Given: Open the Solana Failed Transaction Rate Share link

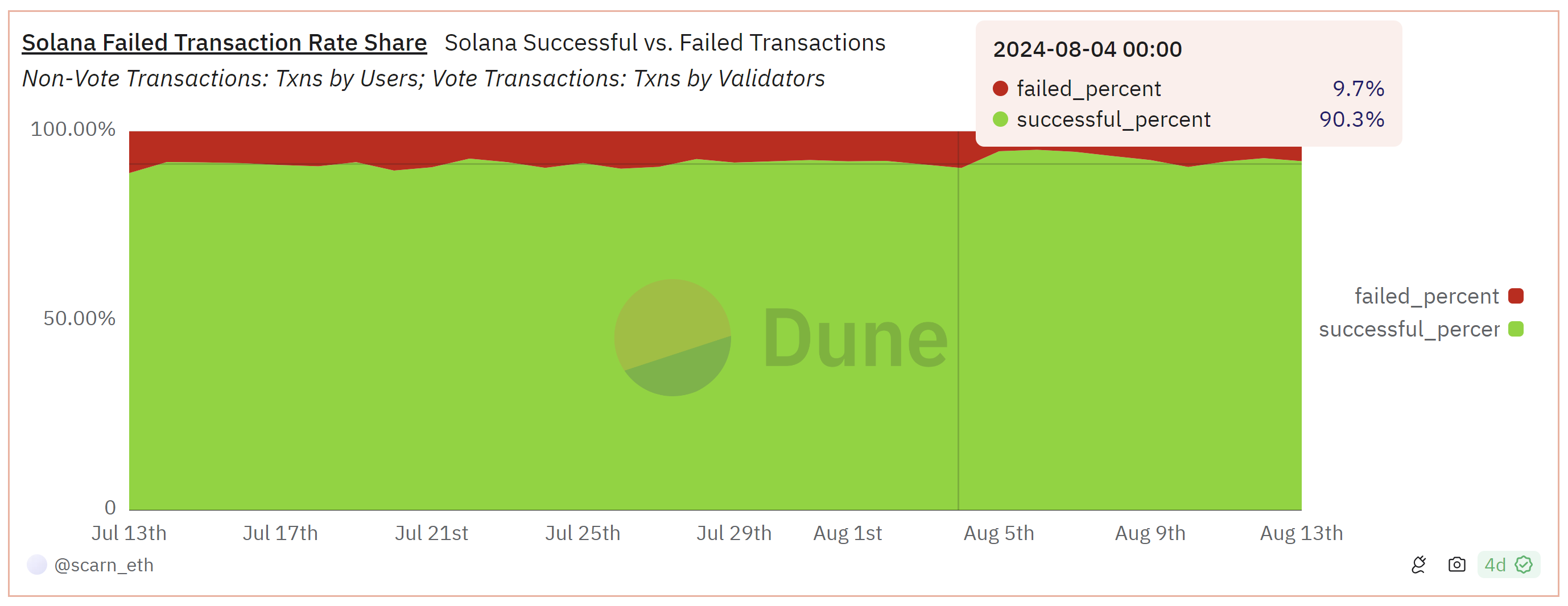Looking at the screenshot, I should [x=224, y=43].
